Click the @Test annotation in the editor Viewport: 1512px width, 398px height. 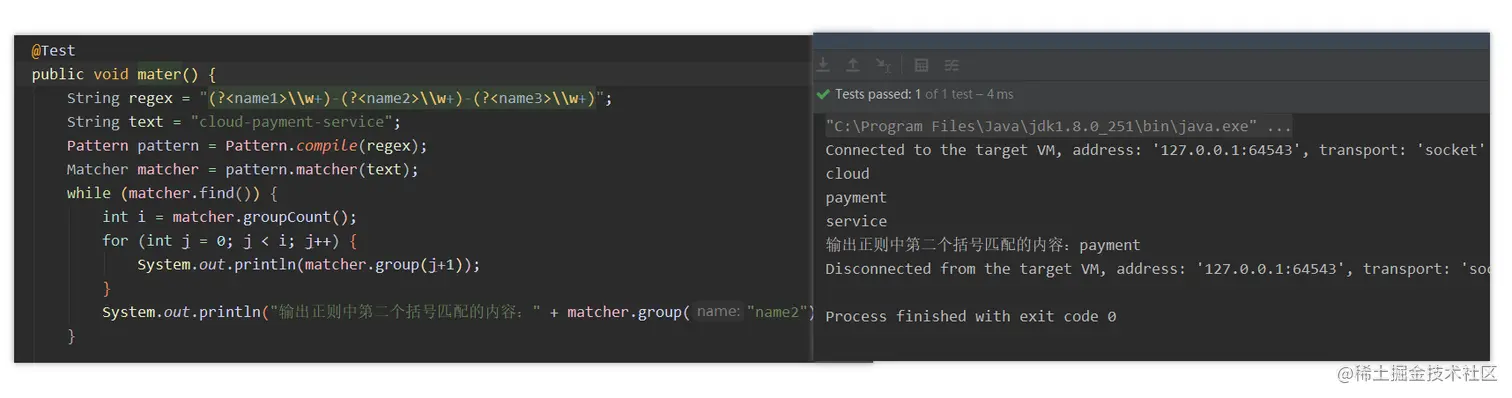tap(53, 50)
